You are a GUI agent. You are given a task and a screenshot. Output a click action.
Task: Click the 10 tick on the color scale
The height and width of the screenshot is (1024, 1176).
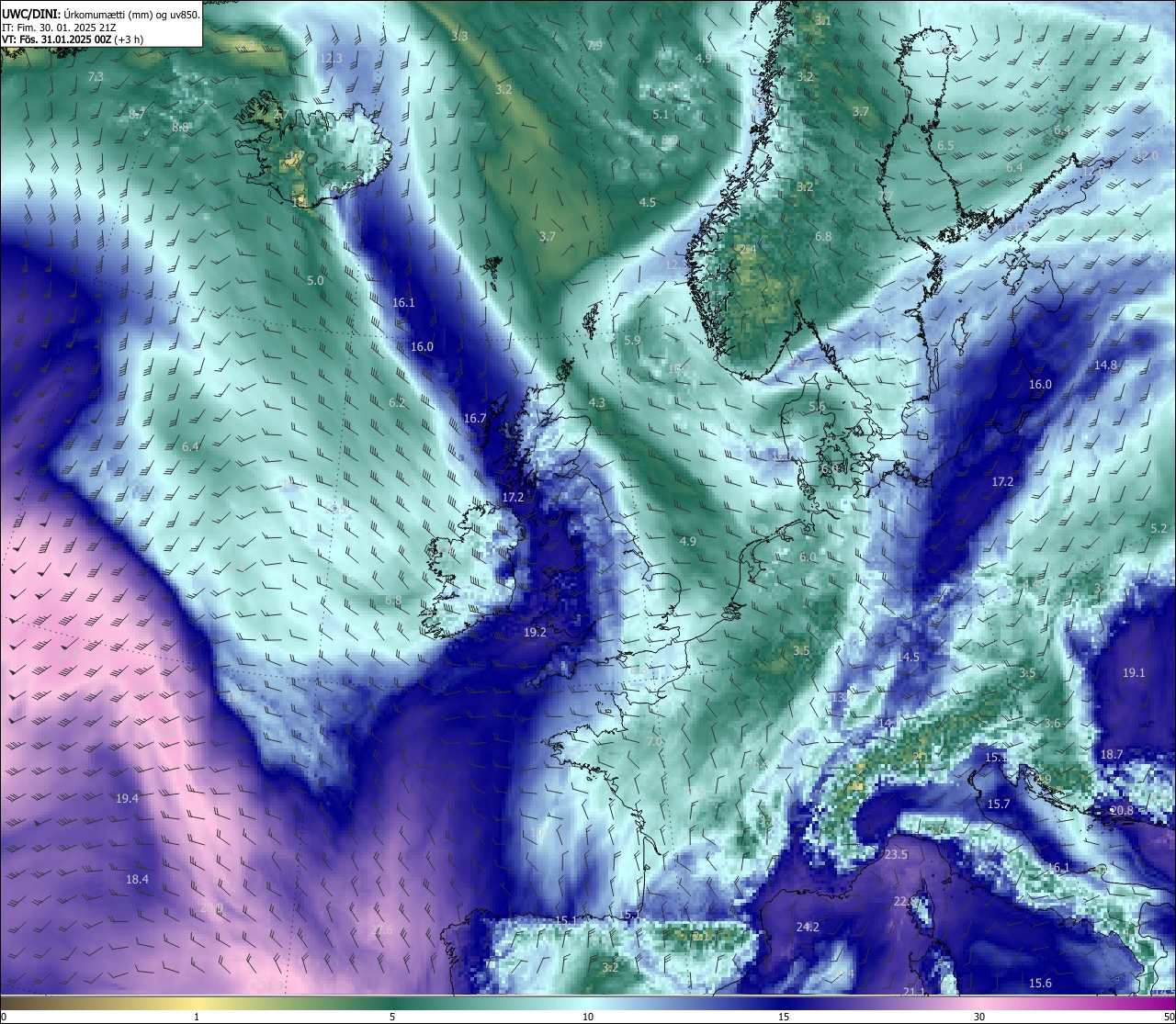[x=588, y=1017]
